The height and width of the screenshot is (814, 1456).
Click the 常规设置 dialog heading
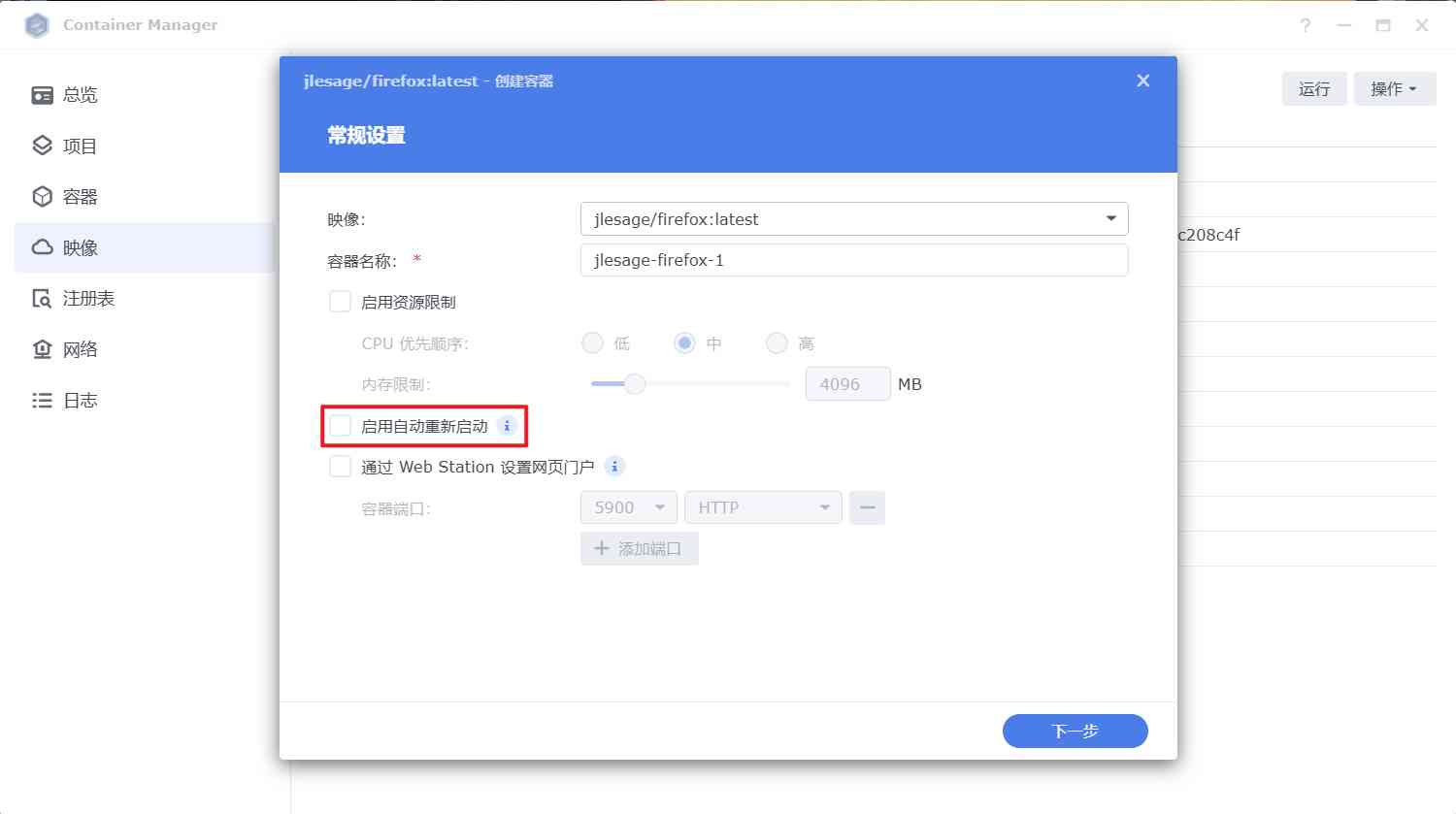click(x=366, y=136)
